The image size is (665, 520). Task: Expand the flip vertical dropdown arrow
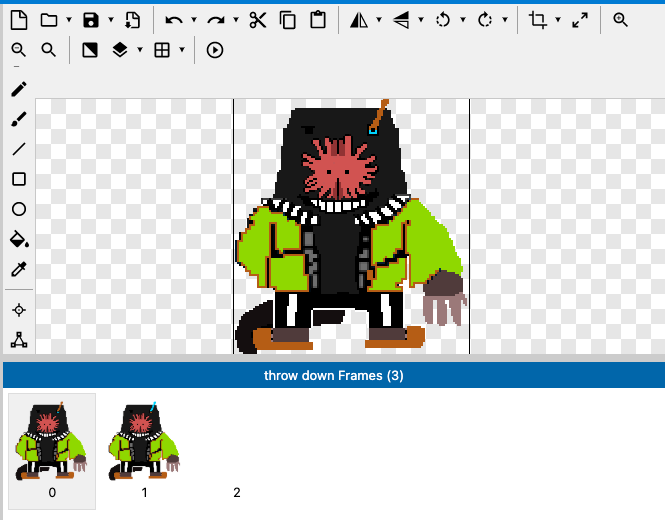tap(421, 20)
